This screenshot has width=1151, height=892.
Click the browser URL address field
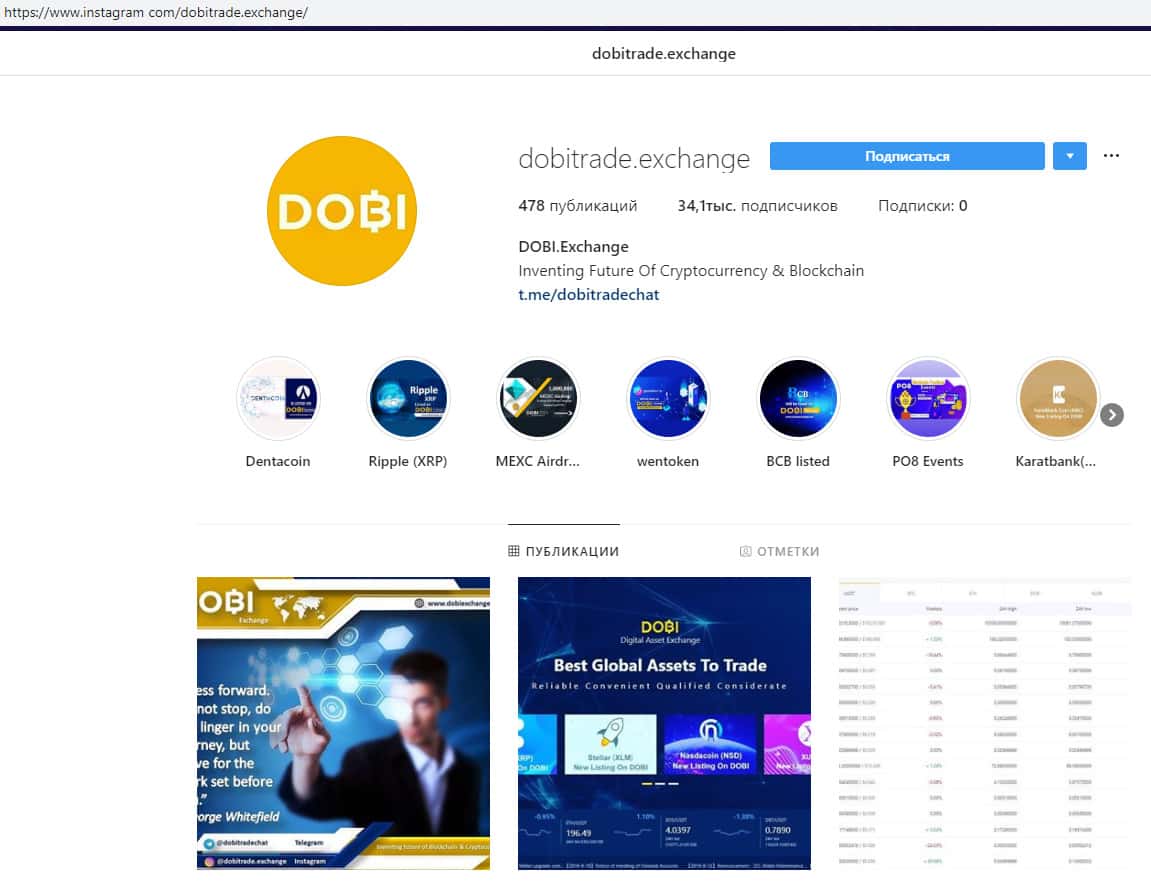(x=576, y=12)
